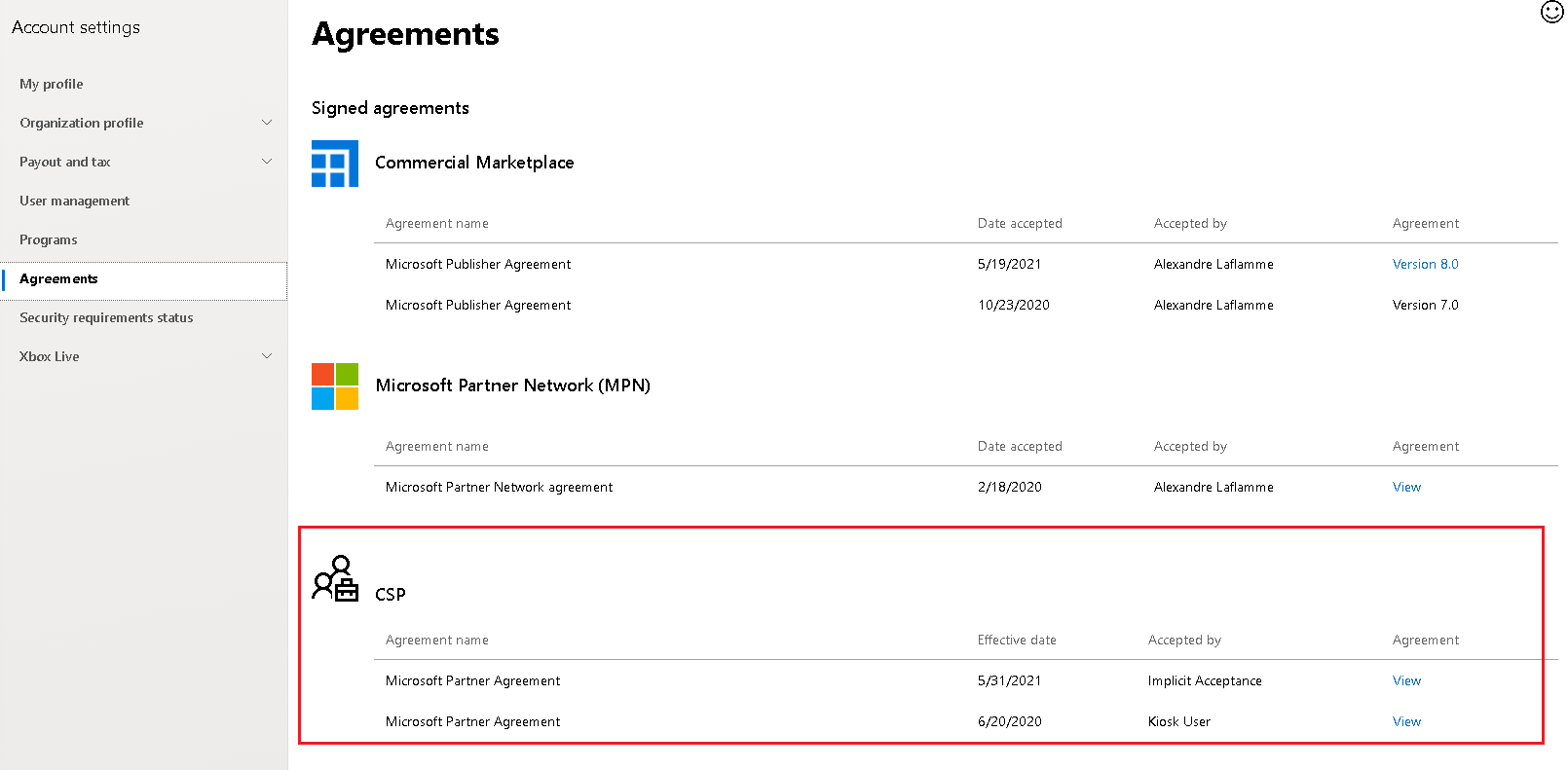The width and height of the screenshot is (1568, 770).
Task: Open Security requirements status
Action: click(106, 317)
